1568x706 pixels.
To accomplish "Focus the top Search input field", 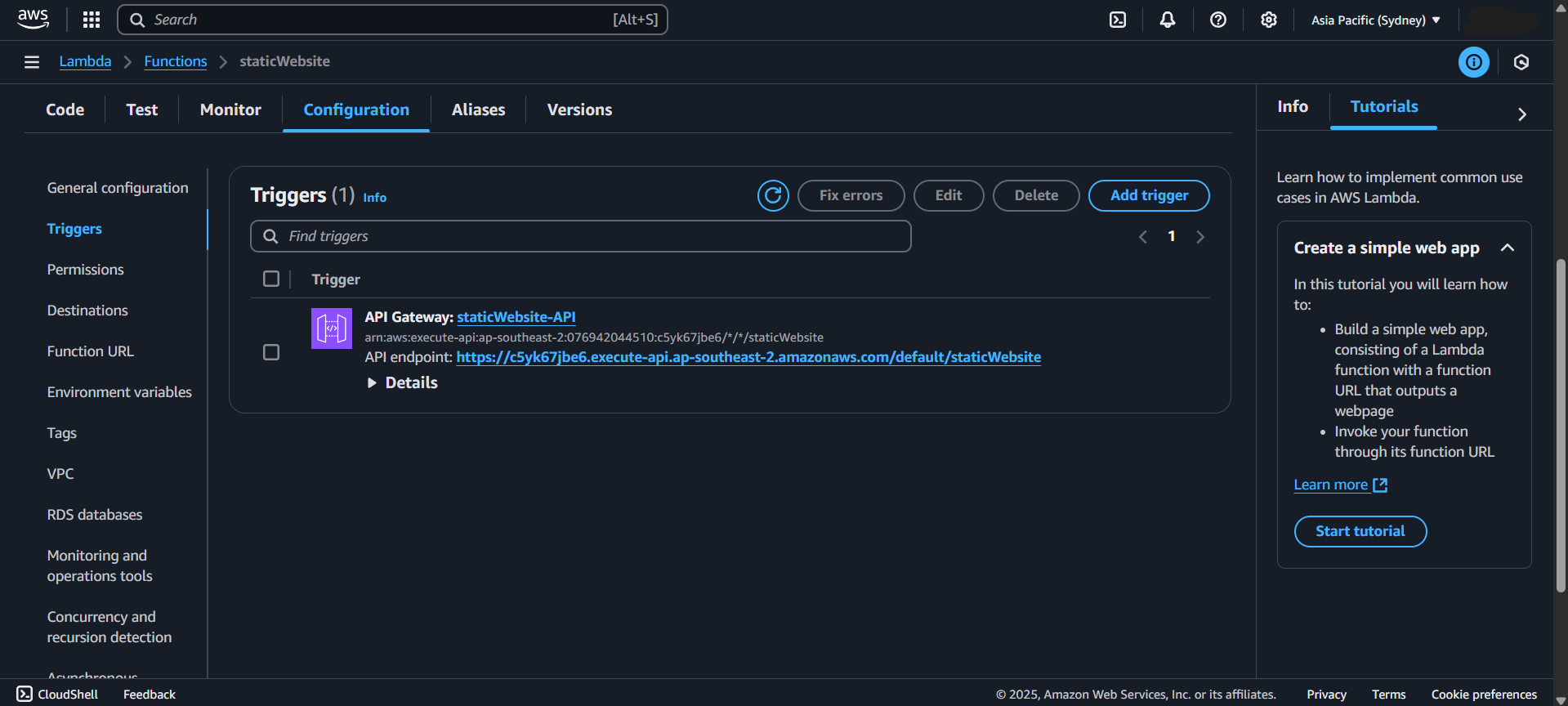I will tap(392, 20).
